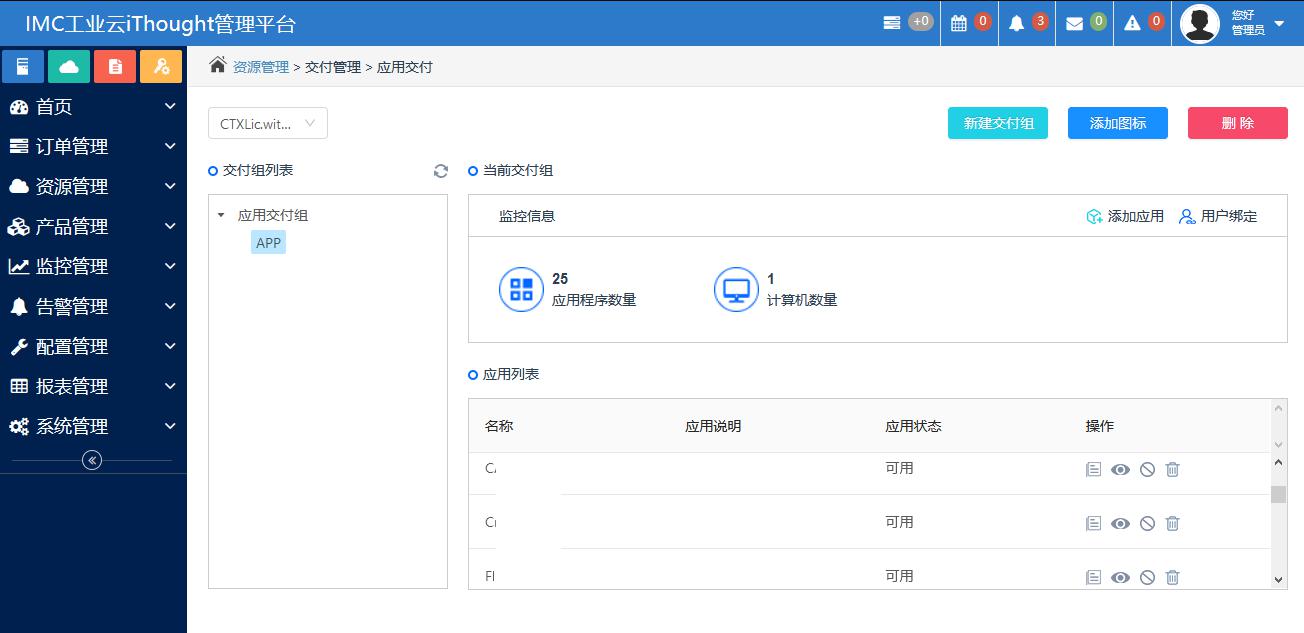Open the 订单管理 sidebar menu
Viewport: 1304px width, 633px height.
(93, 147)
